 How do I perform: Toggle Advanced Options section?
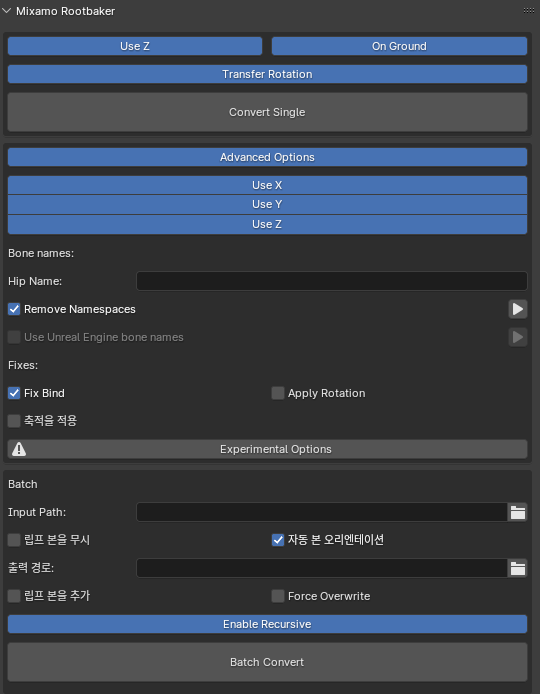tap(267, 157)
